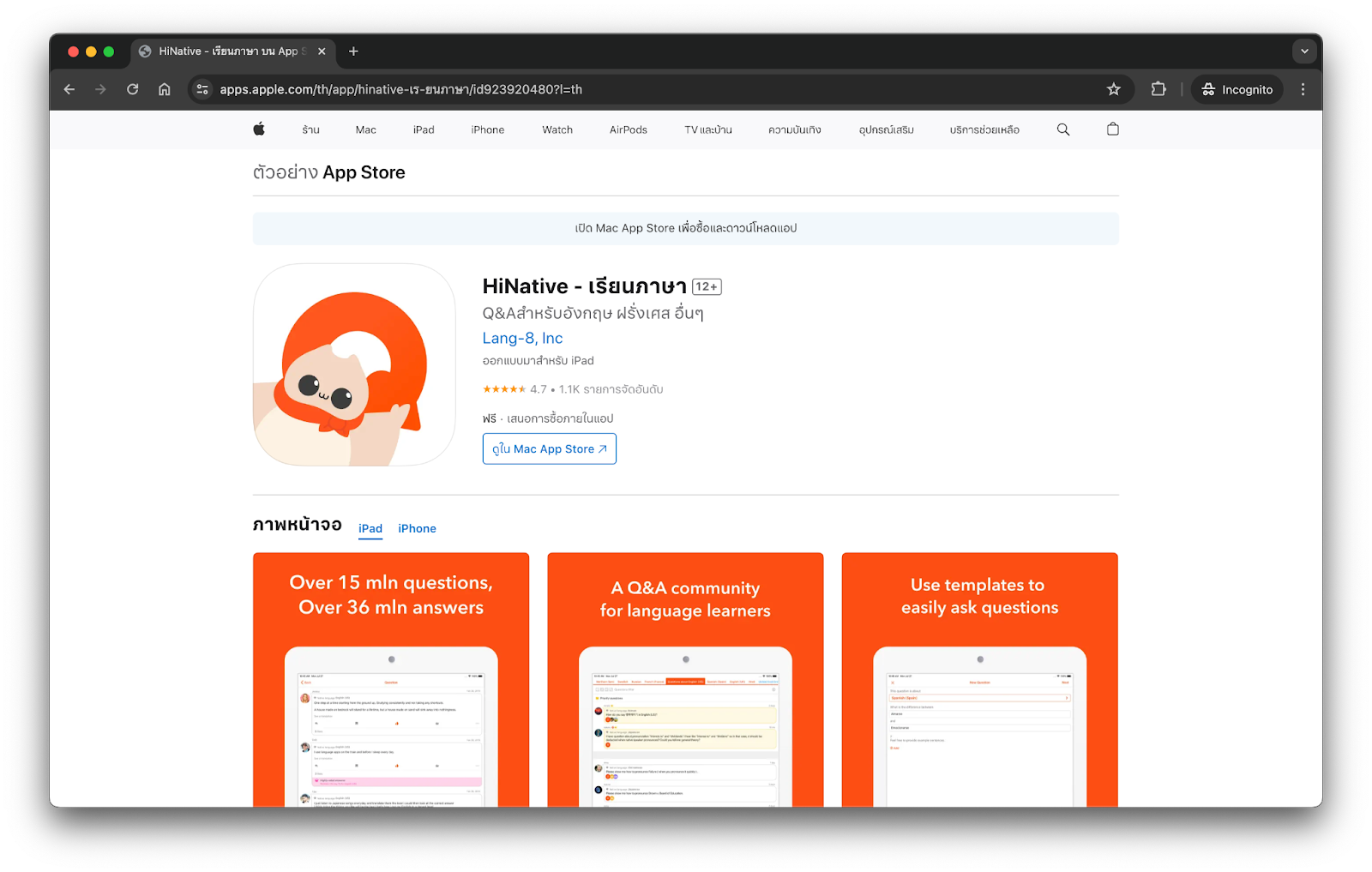Image resolution: width=1372 pixels, height=872 pixels.
Task: Click the ฟรี · เสนอการซื้อภายในแอป text
Action: (548, 418)
